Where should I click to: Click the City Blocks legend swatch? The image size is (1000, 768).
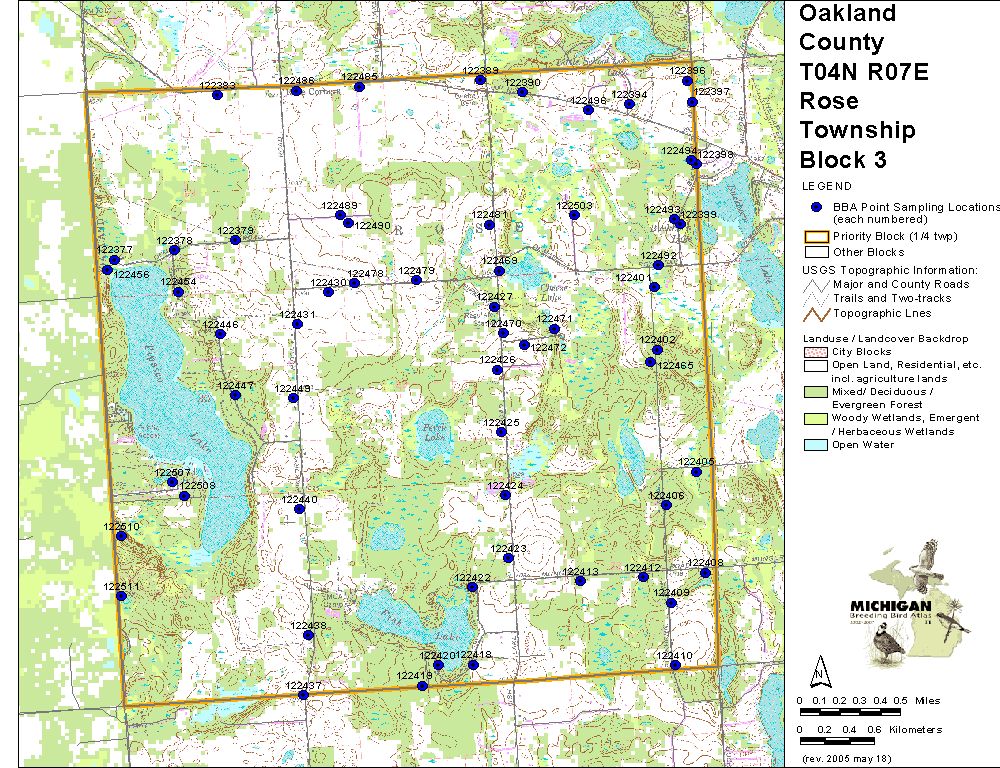(816, 353)
